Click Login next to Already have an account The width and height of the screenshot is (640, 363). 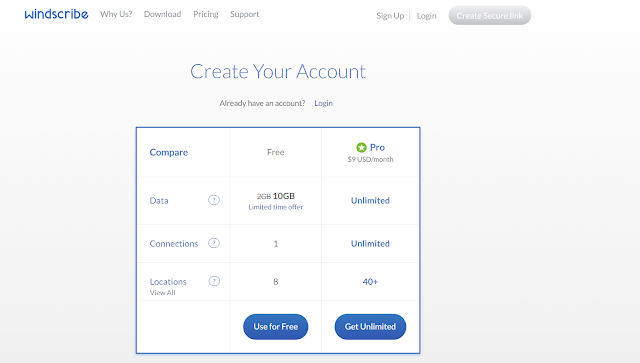pos(323,103)
